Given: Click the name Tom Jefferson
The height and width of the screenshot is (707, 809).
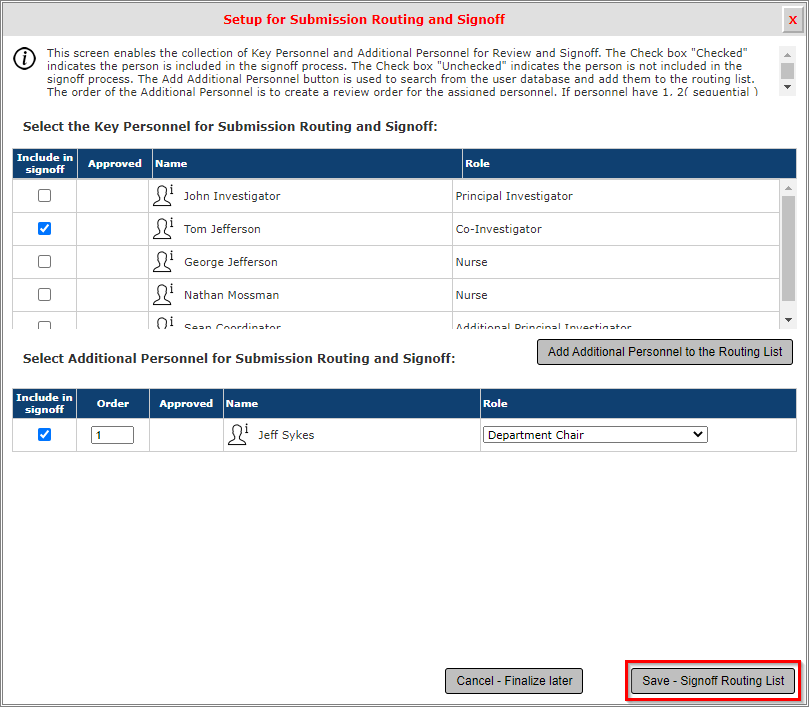Looking at the screenshot, I should point(222,229).
